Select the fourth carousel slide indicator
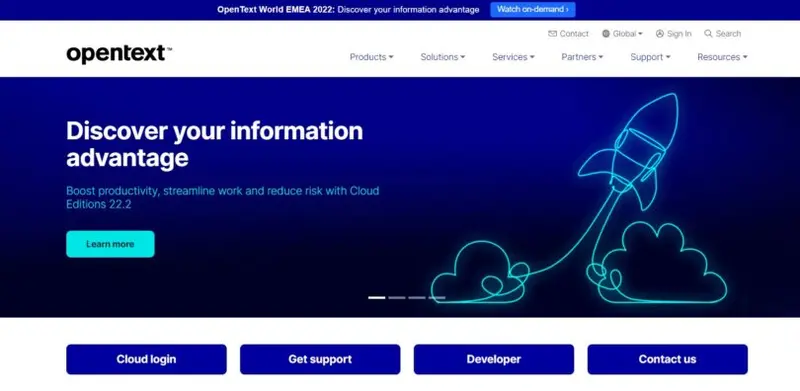This screenshot has width=800, height=391. click(437, 298)
